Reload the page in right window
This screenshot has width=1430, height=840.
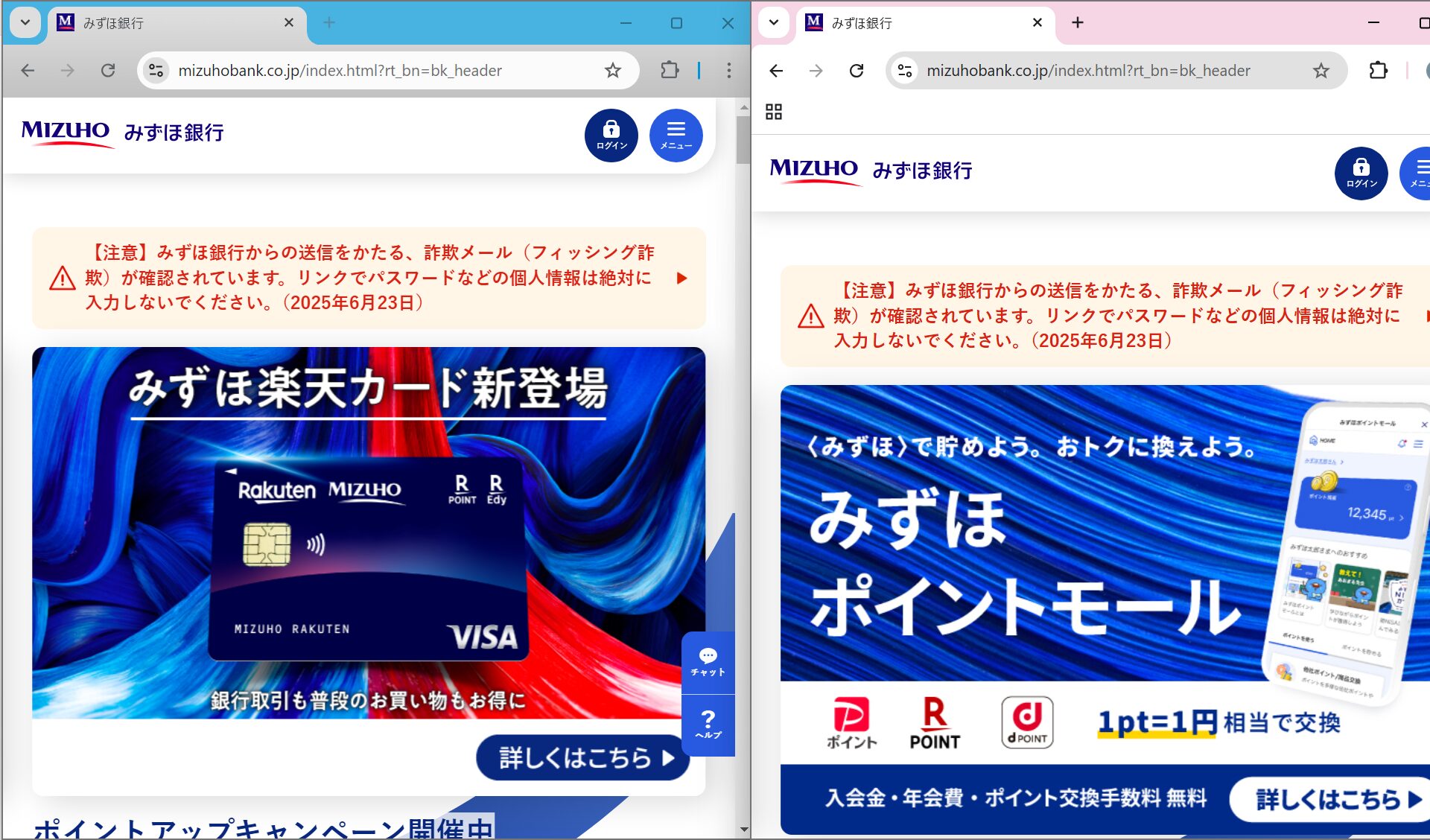point(857,70)
